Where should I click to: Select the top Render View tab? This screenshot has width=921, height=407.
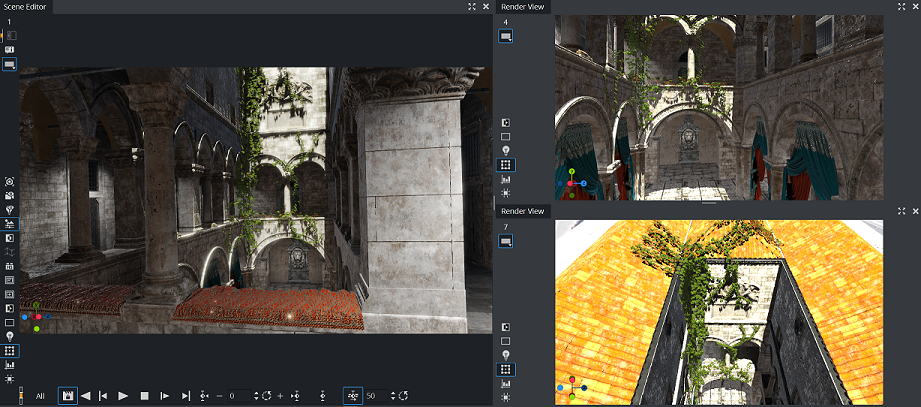522,6
